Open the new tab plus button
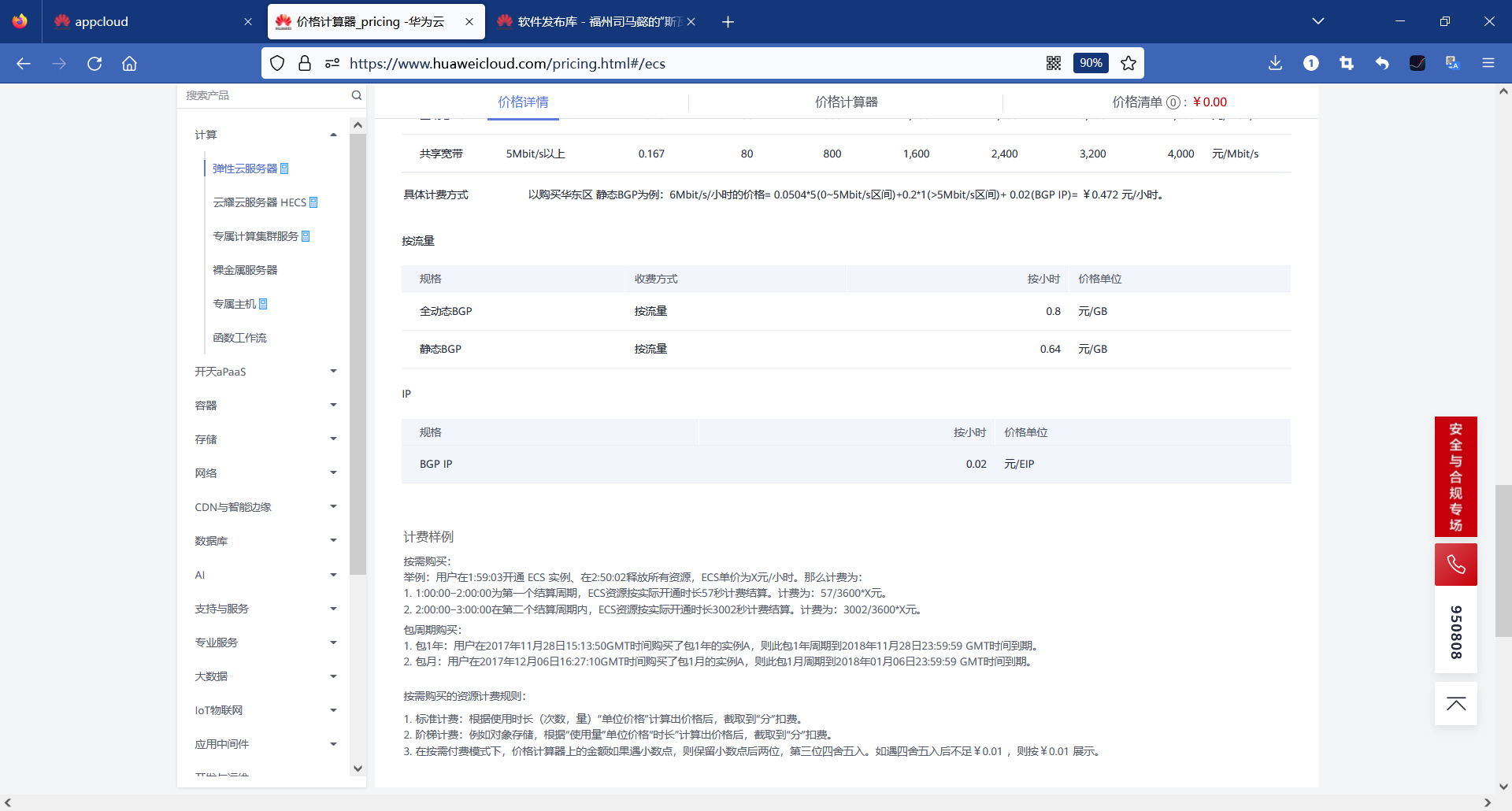The image size is (1512, 811). pos(728,22)
